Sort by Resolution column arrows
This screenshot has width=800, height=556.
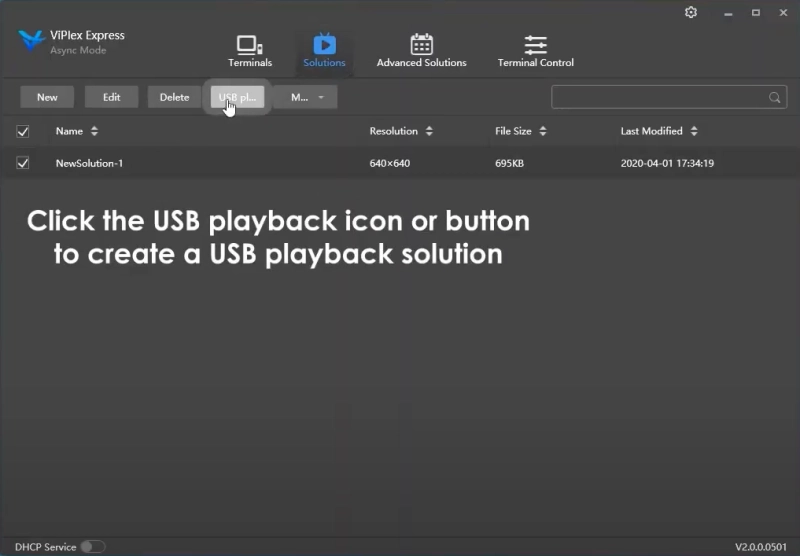[429, 131]
